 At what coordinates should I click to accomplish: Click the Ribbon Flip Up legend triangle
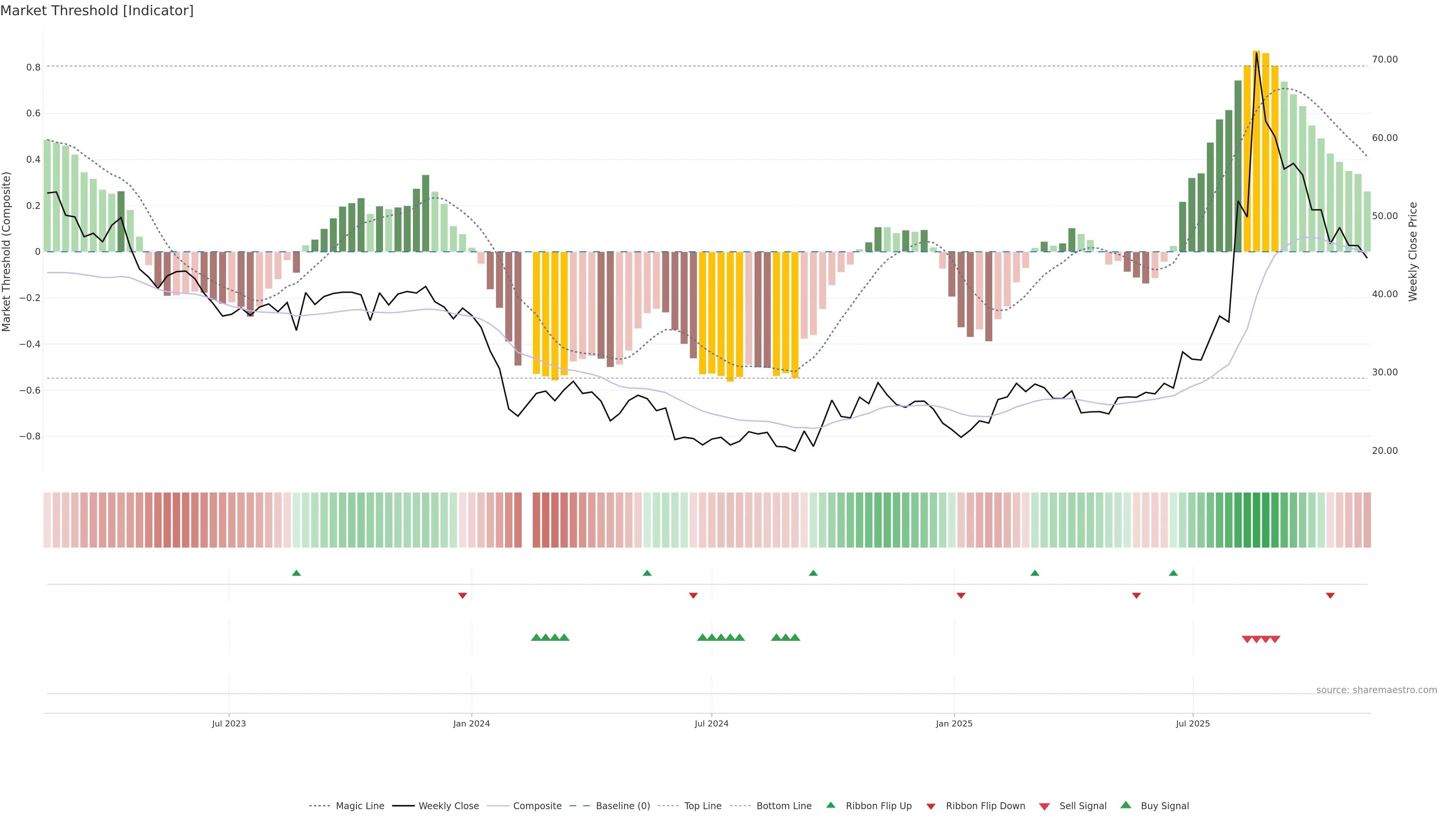point(830,805)
